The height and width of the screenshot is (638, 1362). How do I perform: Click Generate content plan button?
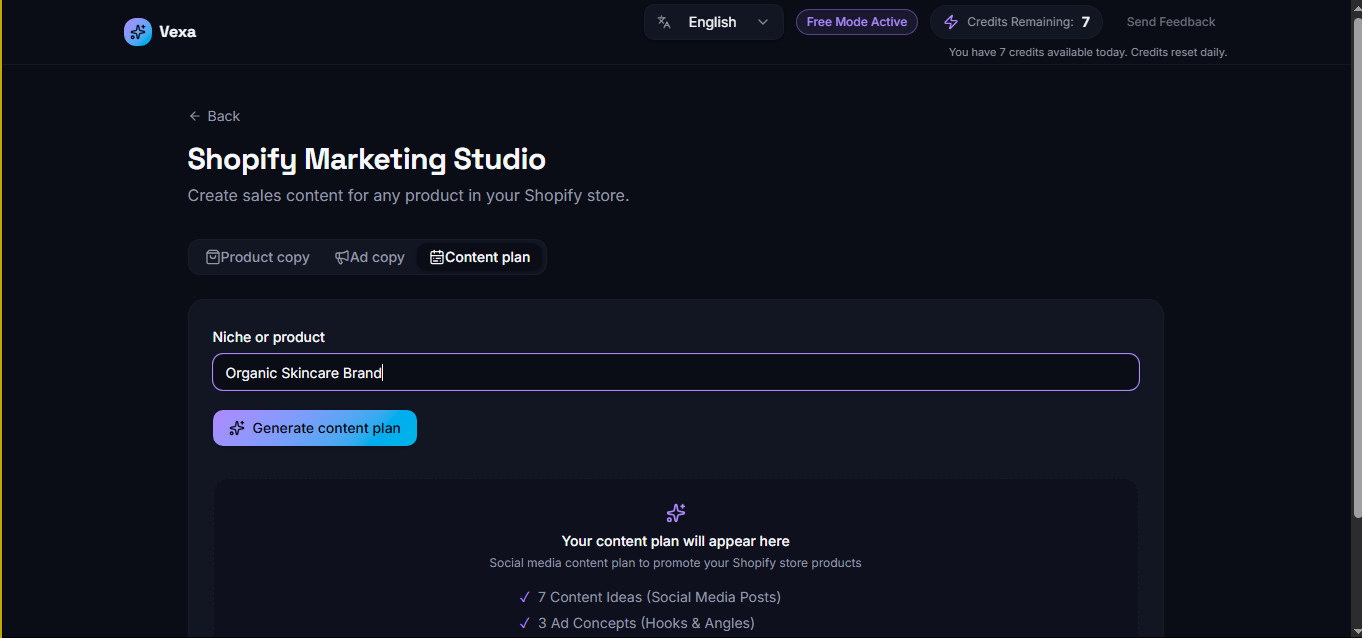pos(315,428)
